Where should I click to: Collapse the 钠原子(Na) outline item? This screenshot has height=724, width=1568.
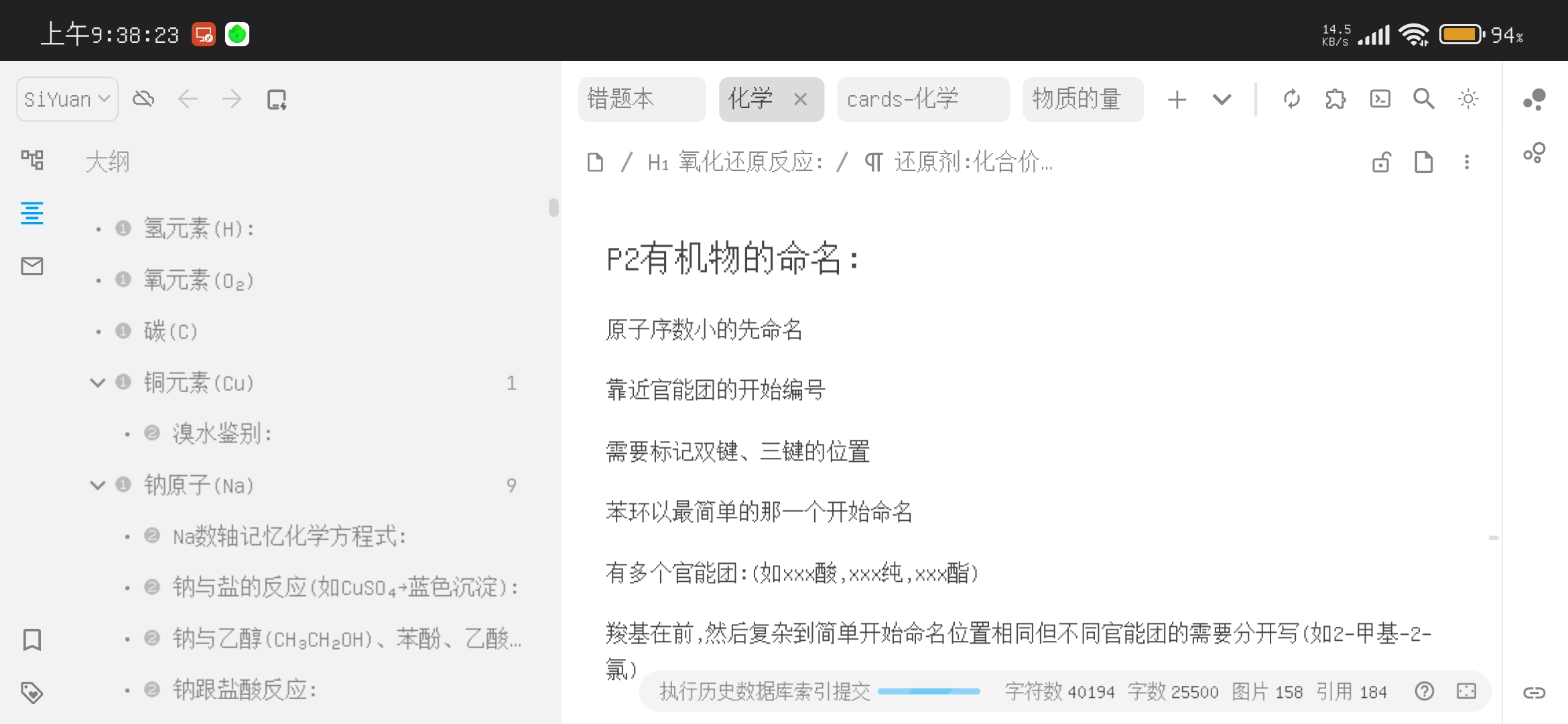tap(98, 485)
